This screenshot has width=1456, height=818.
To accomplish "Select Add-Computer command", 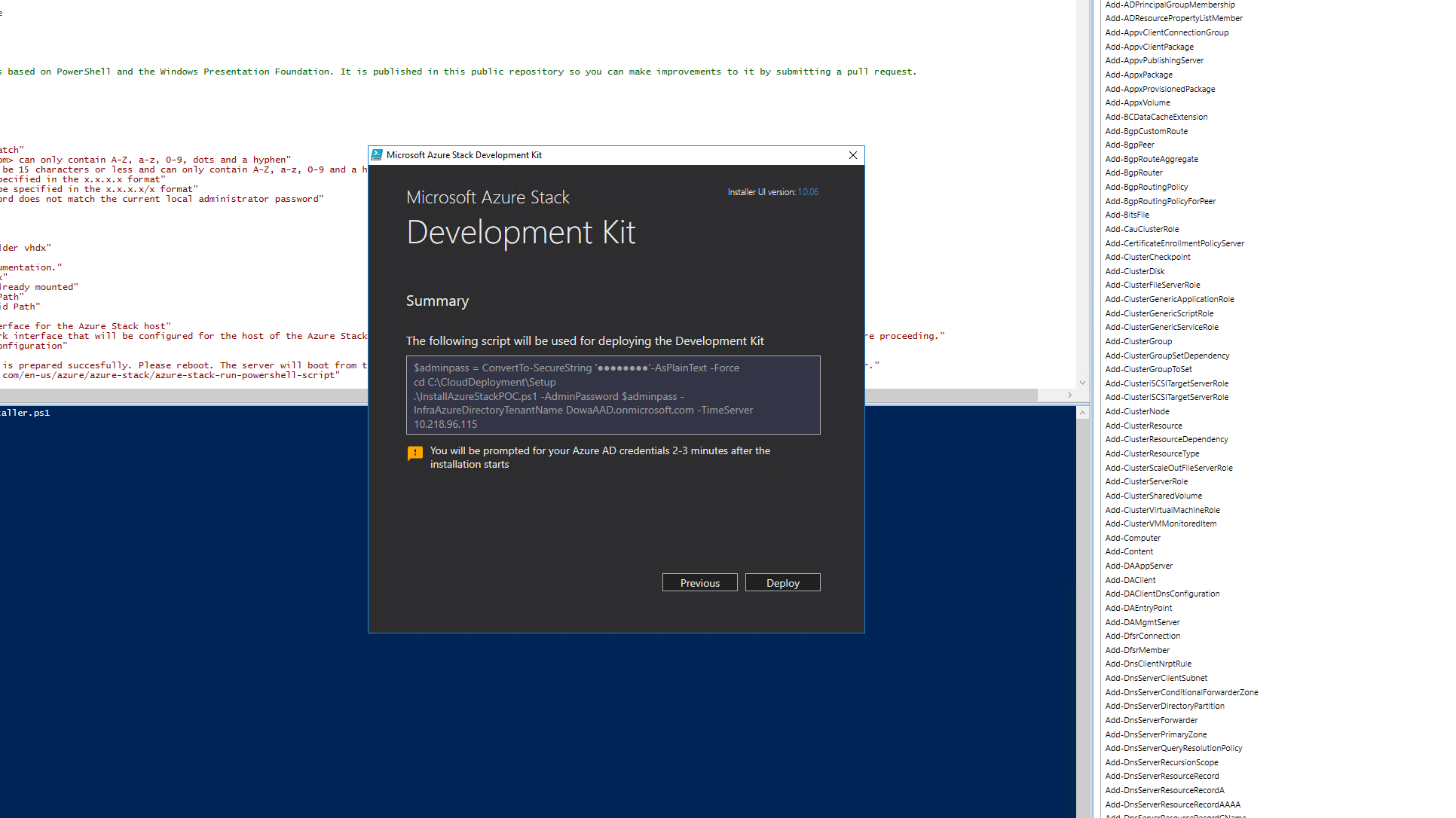I will click(1133, 538).
